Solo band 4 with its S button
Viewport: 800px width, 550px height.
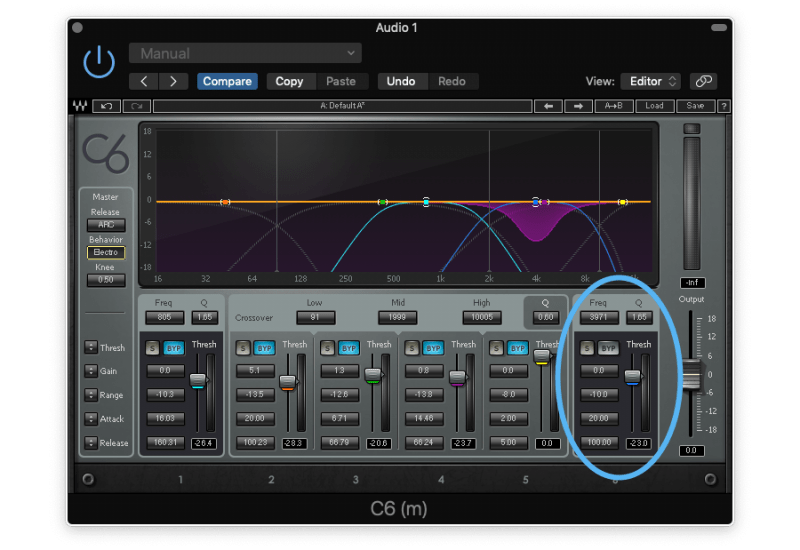pyautogui.click(x=412, y=348)
